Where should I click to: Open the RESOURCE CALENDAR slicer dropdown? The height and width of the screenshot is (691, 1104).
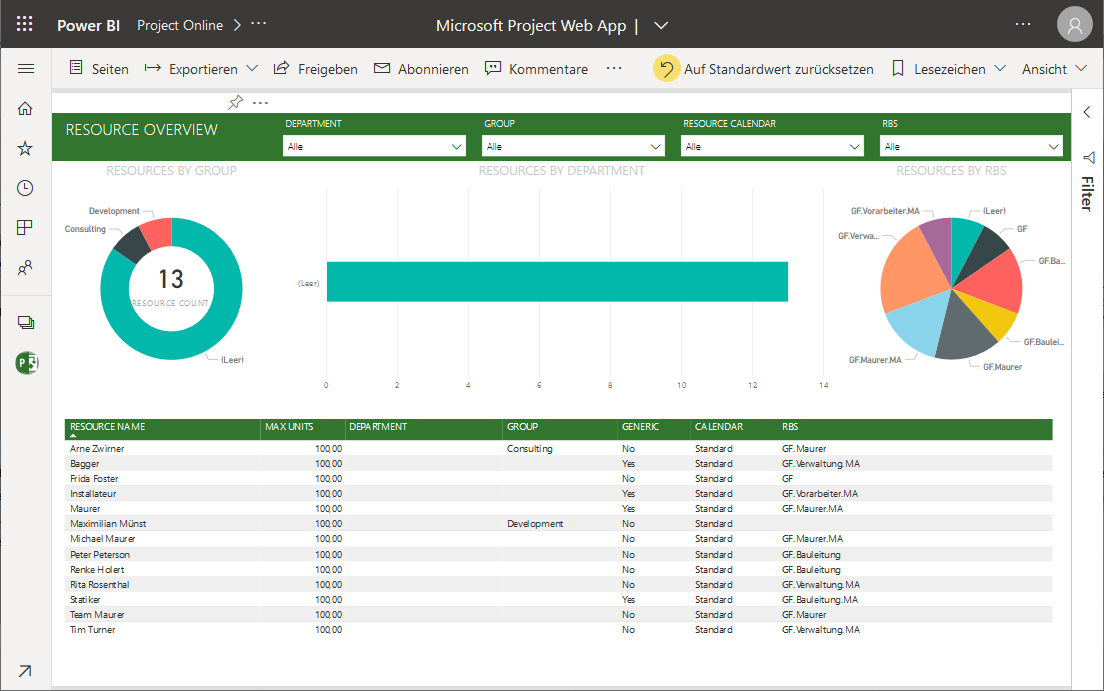tap(772, 147)
